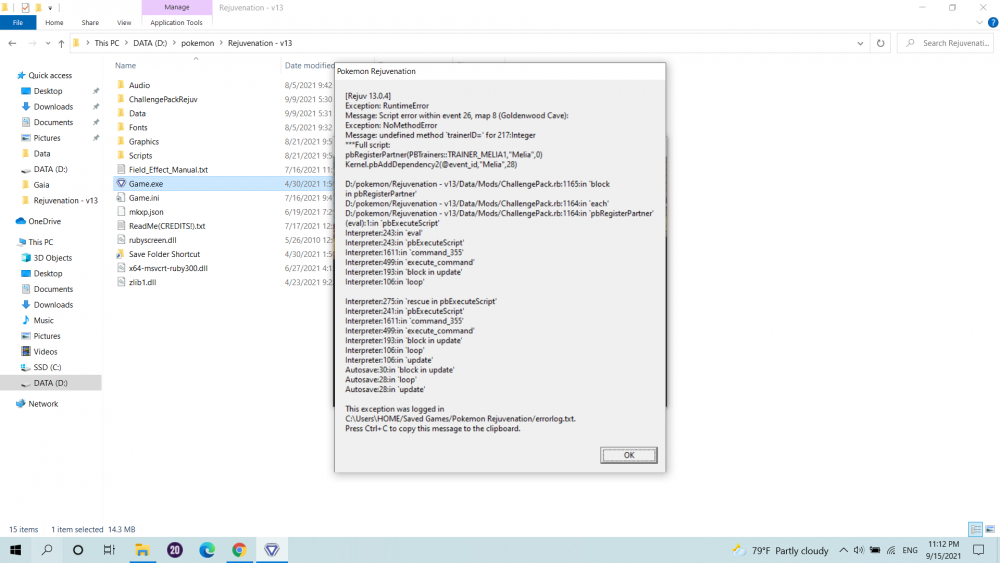Screen dimensions: 1000x563
Task: Switch to large thumbnails view icon
Action: 990,529
